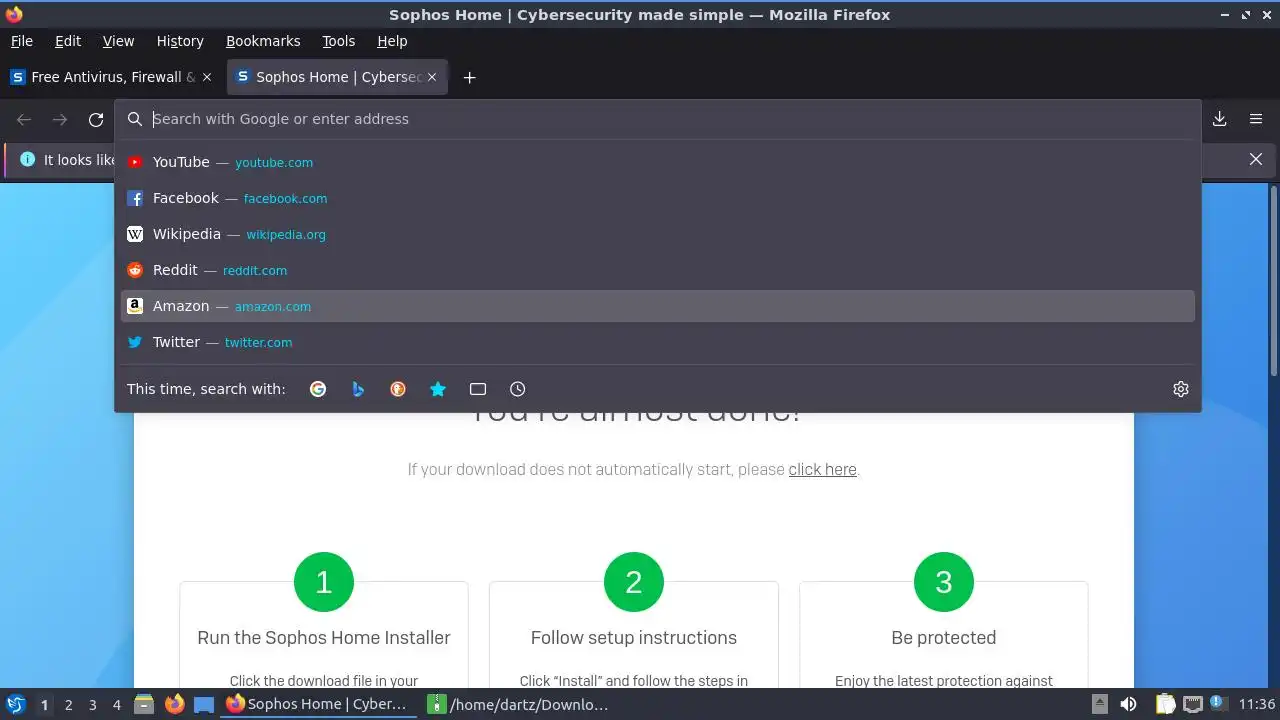Select the step 2 green circle

(x=634, y=582)
